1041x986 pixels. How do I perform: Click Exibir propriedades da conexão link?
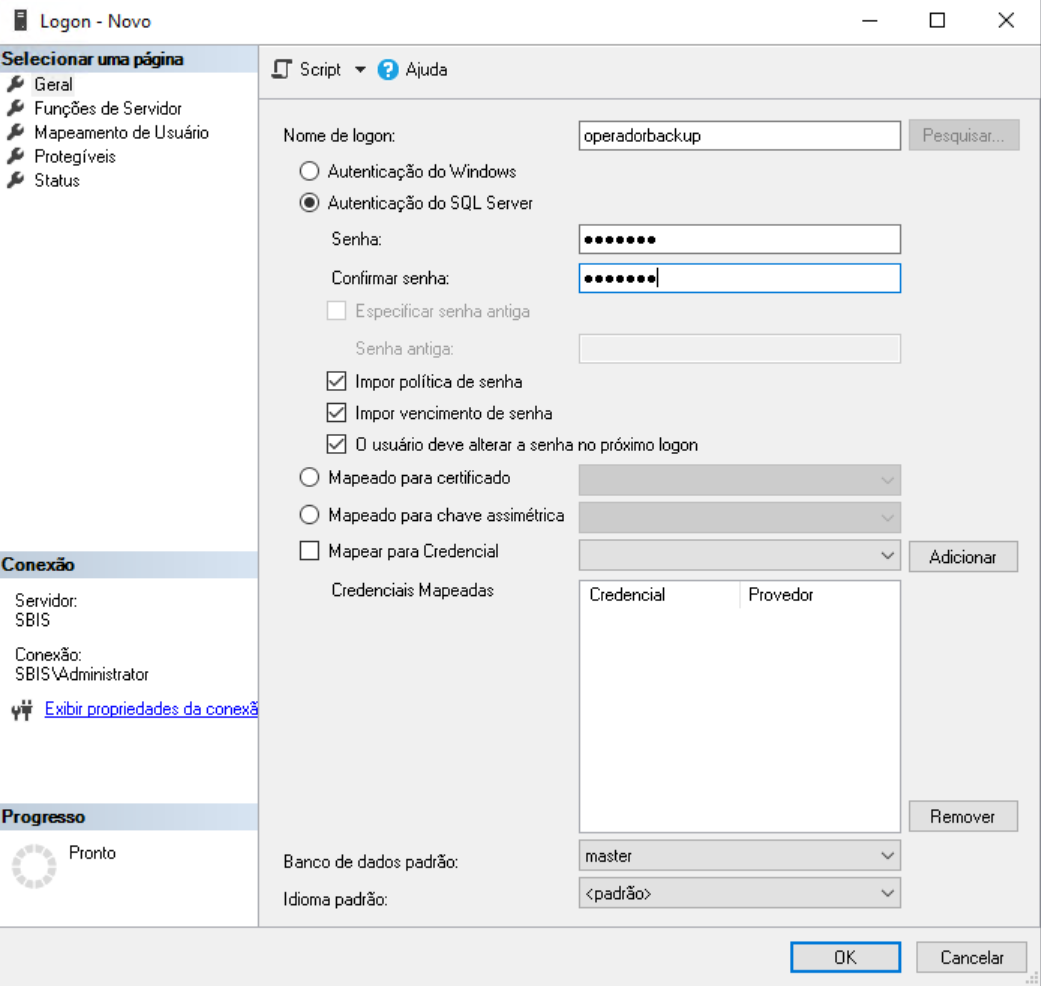151,710
